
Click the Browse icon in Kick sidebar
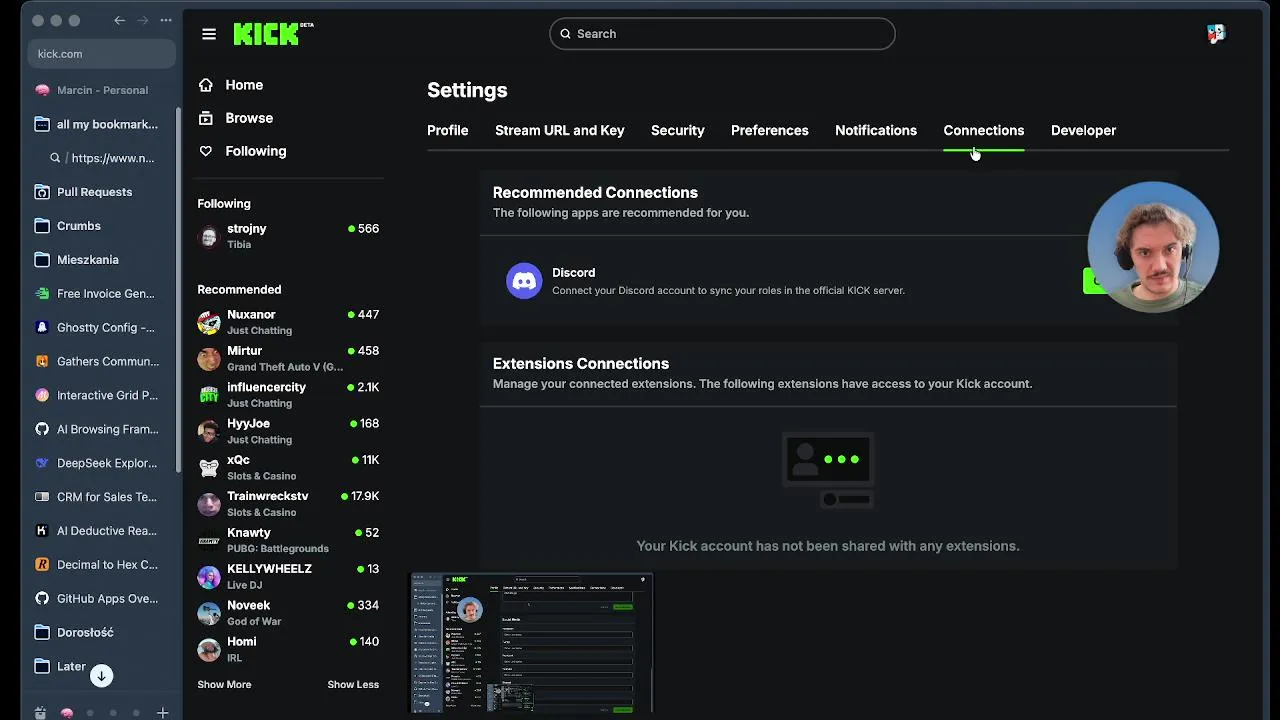pos(206,118)
